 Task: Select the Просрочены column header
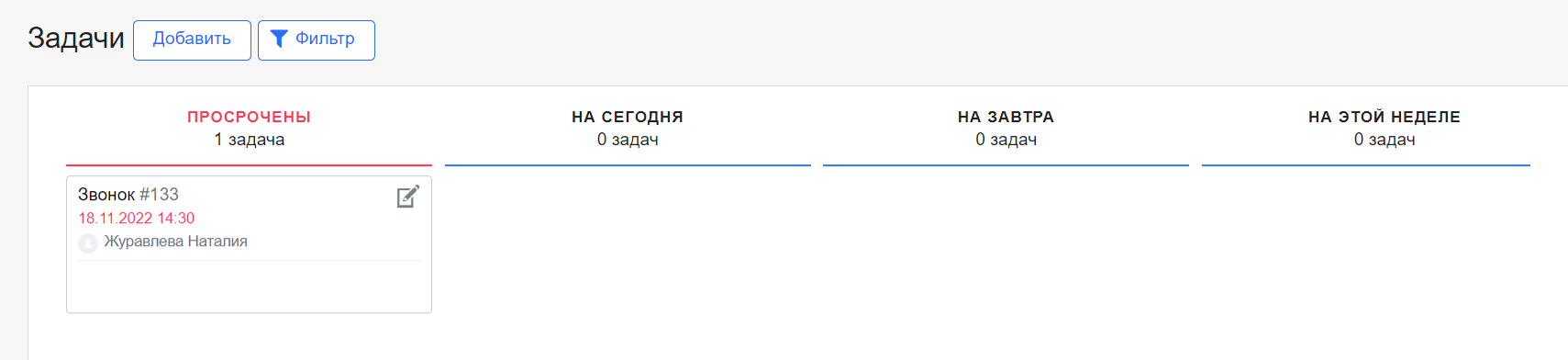[250, 117]
